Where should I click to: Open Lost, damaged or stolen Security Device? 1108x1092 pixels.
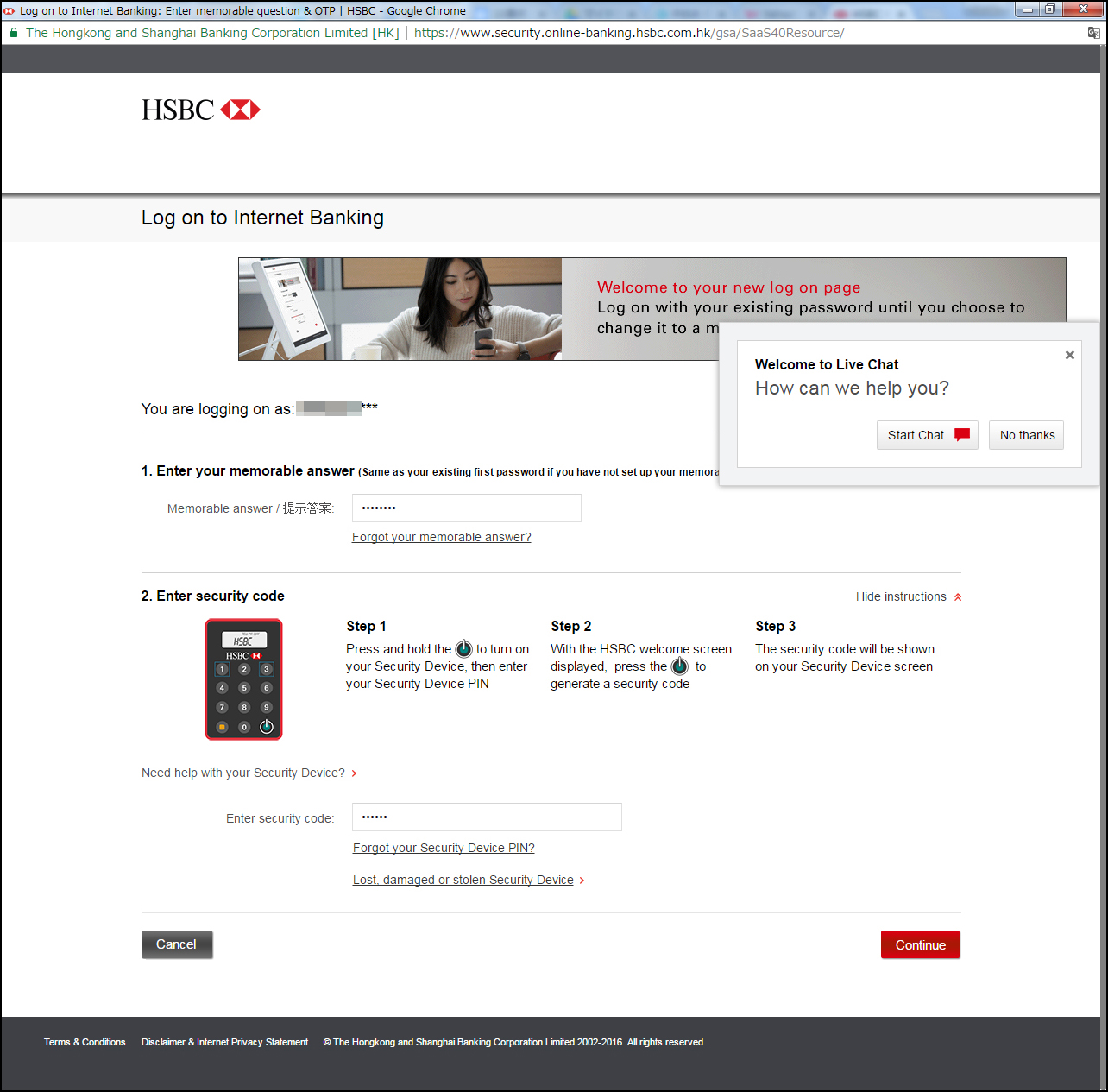coord(469,880)
